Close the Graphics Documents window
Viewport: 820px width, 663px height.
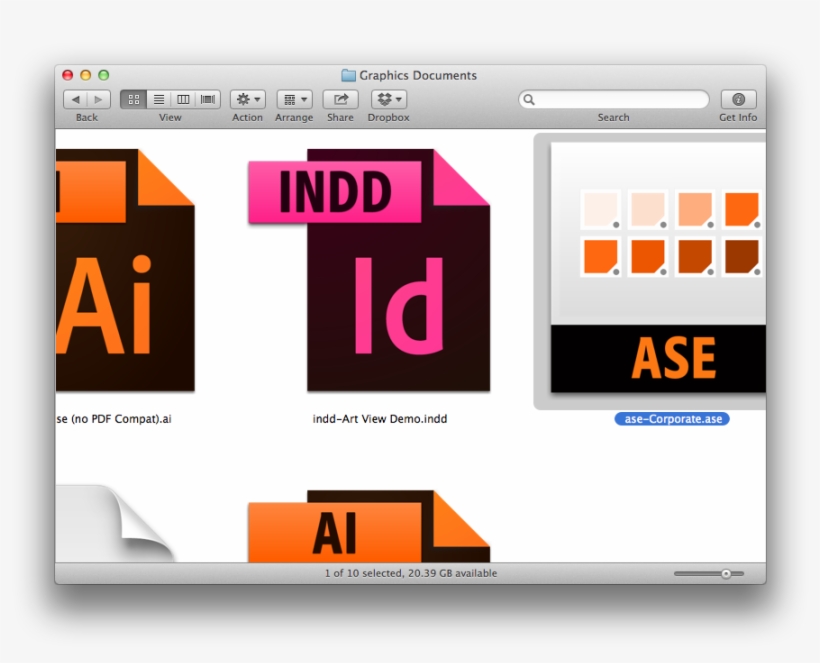point(67,75)
